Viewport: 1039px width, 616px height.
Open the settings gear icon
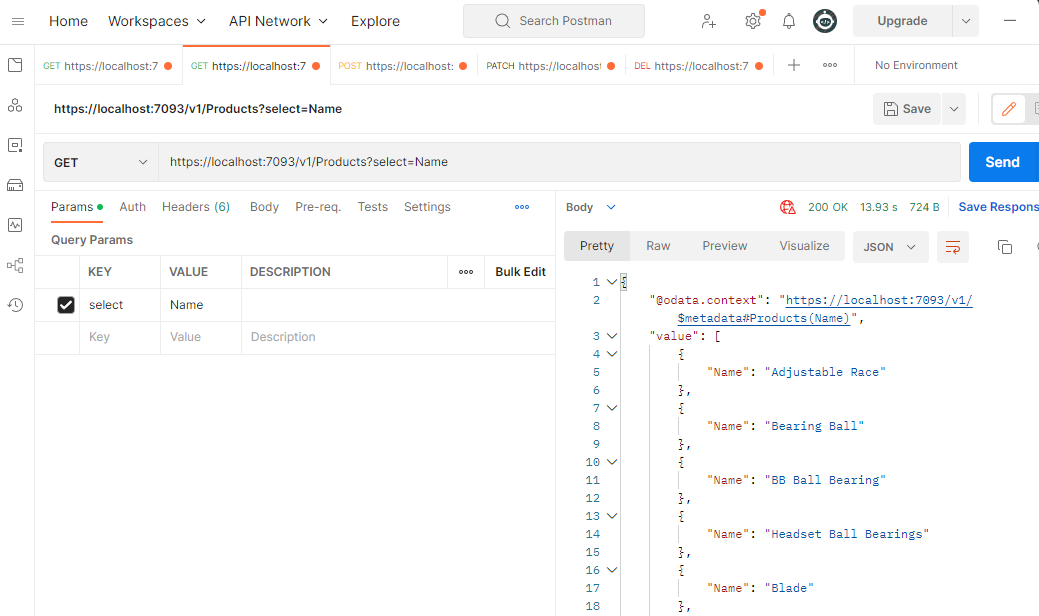pos(752,21)
